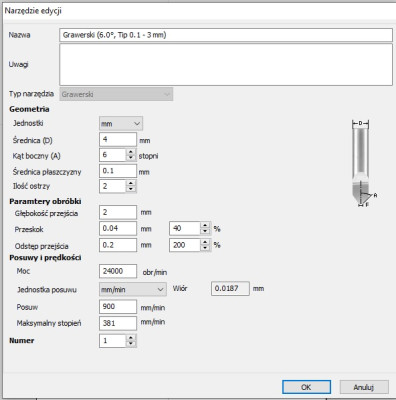Image resolution: width=396 pixels, height=400 pixels.
Task: Decrease Ilość ostrzy flute count
Action: tap(131, 189)
